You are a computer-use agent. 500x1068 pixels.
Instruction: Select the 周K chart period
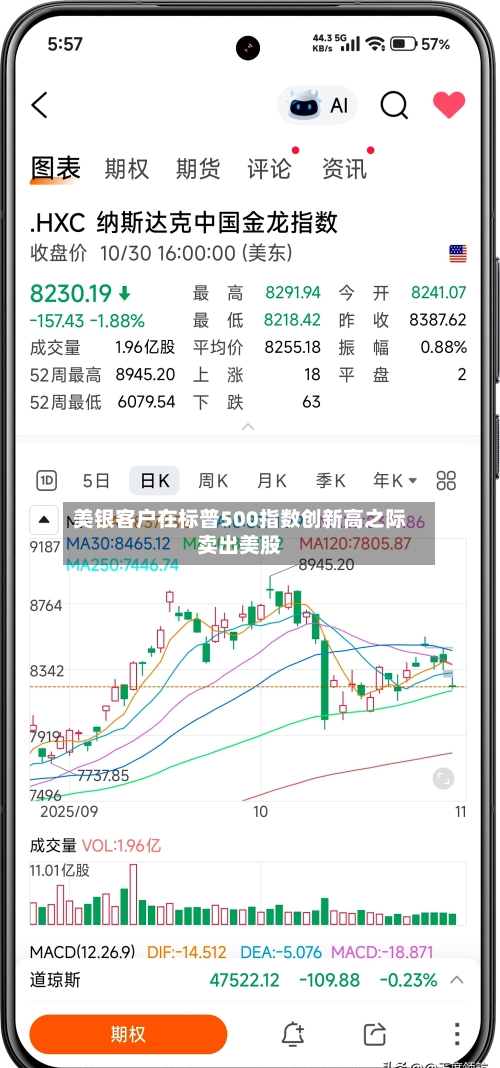(x=213, y=481)
